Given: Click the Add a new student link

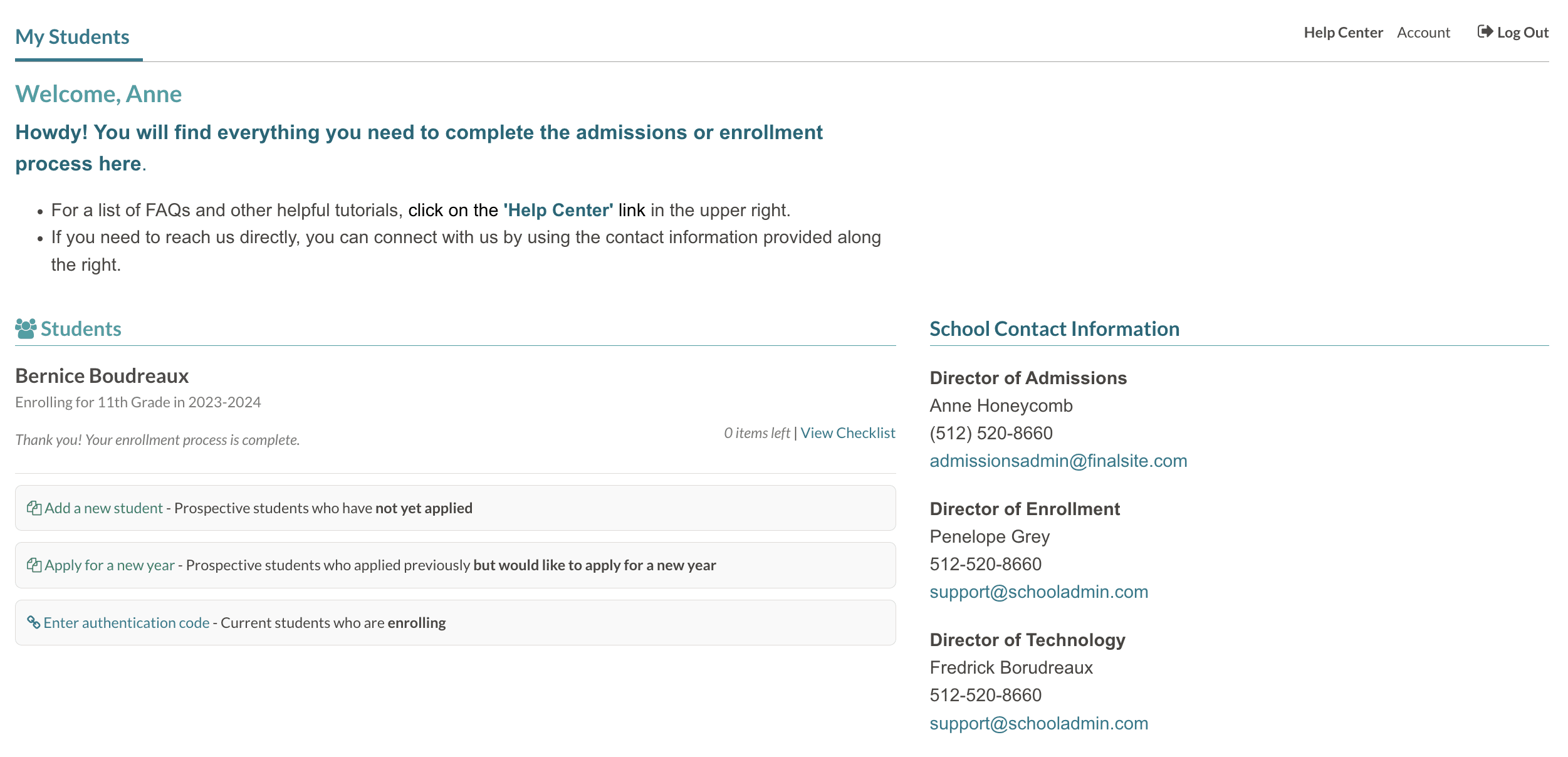Looking at the screenshot, I should pyautogui.click(x=103, y=508).
